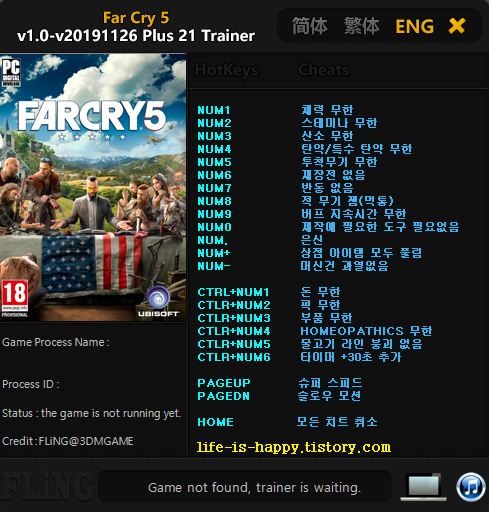Click the Game Process Name label
Screen dimensions: 489x512
[x=56, y=342]
